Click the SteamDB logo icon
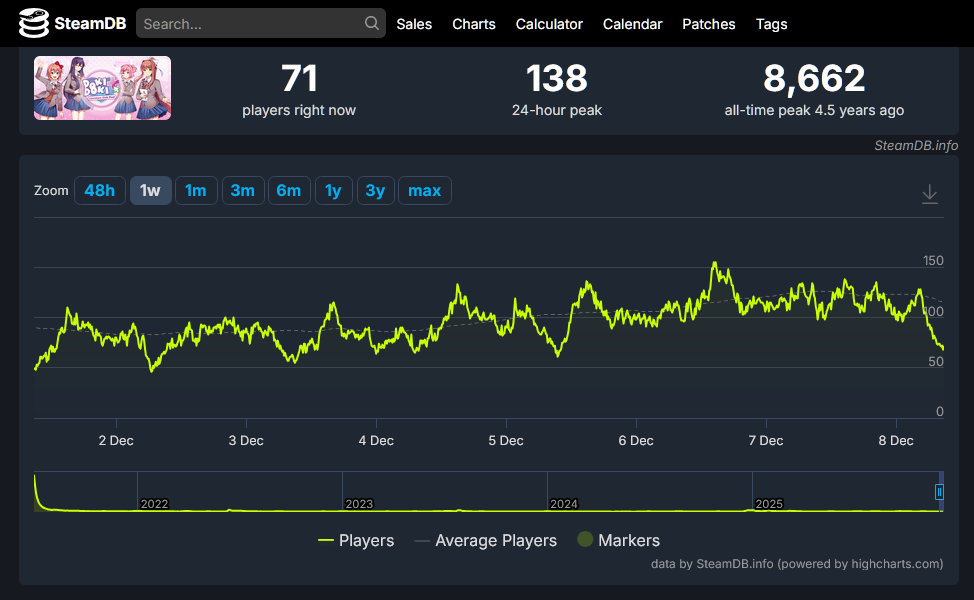The height and width of the screenshot is (600, 974). 34,23
